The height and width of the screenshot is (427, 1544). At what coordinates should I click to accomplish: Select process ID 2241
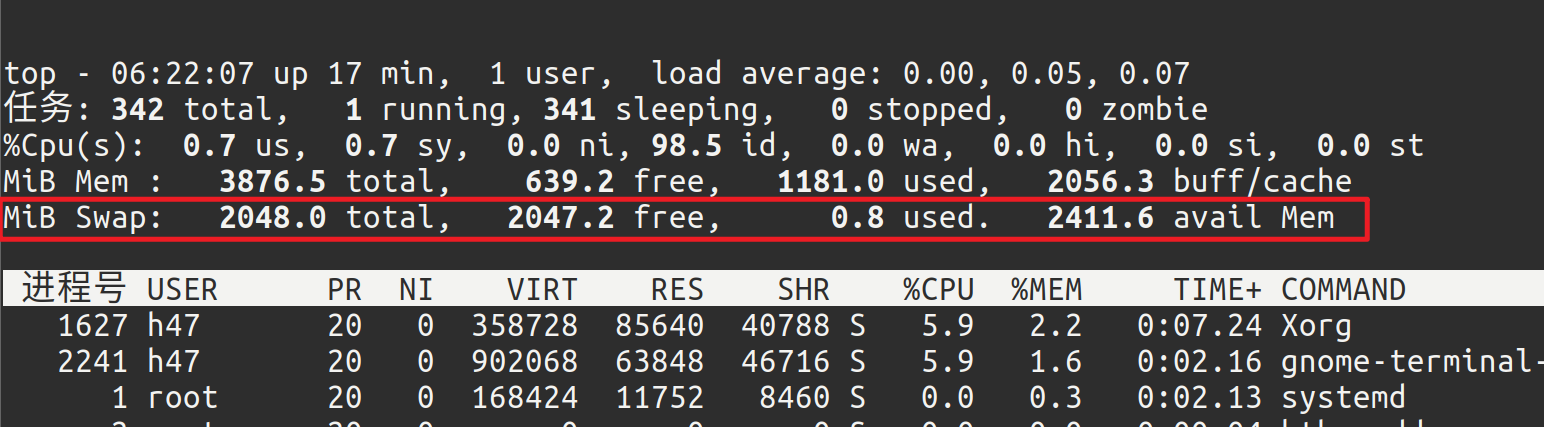coord(92,361)
